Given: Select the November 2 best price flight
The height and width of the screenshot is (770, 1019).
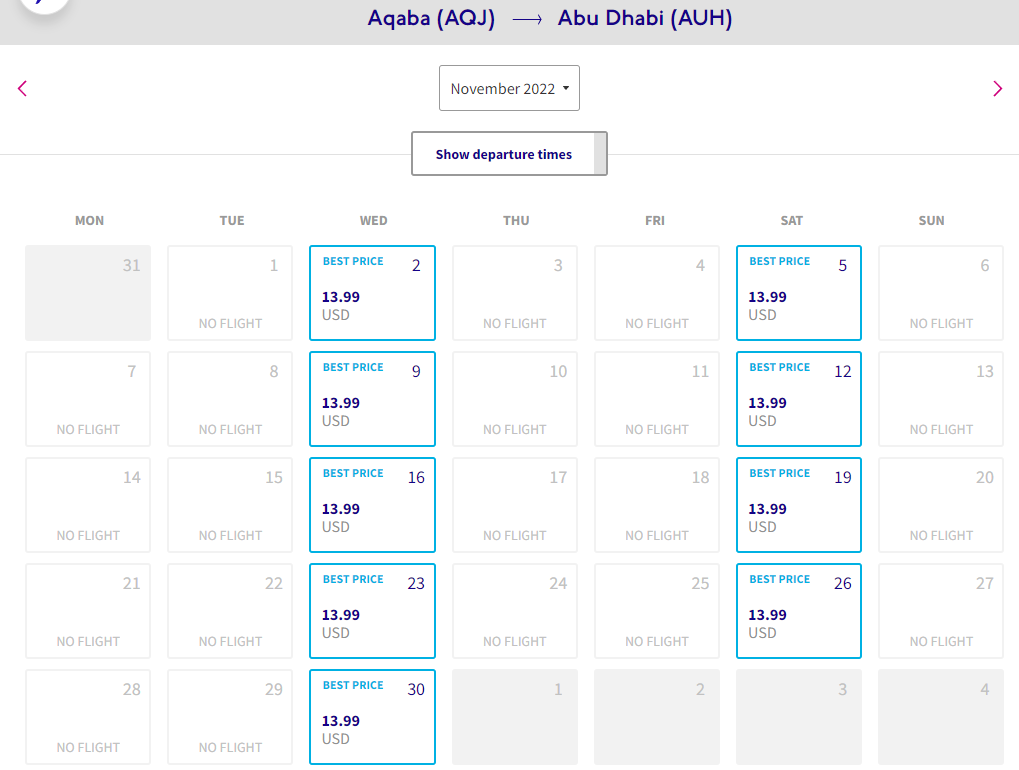Looking at the screenshot, I should coord(372,292).
